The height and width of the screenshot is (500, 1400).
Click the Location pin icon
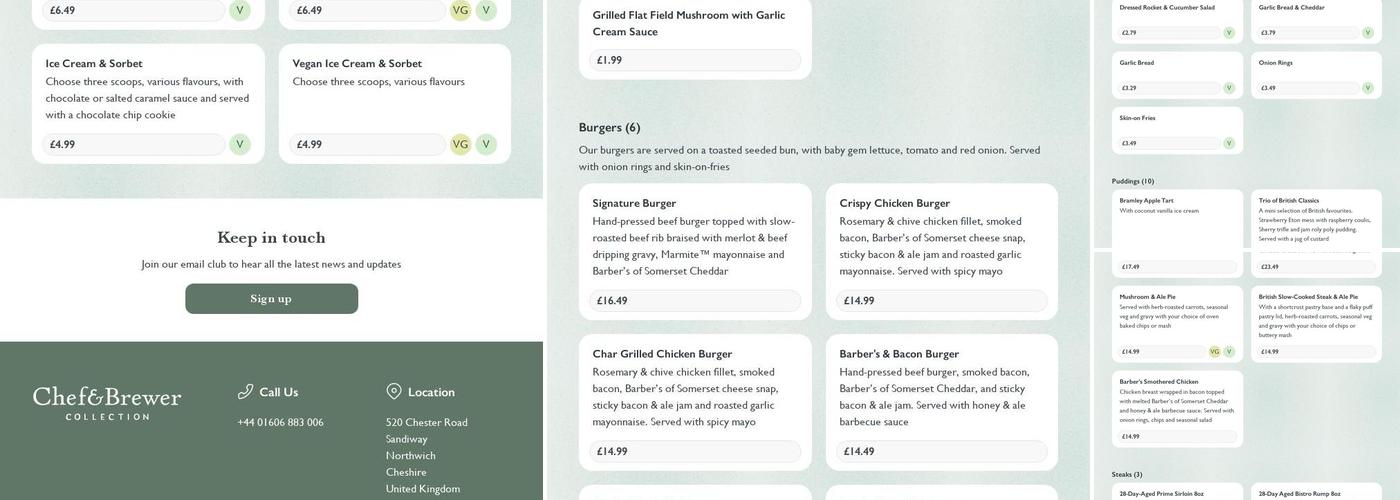[394, 392]
